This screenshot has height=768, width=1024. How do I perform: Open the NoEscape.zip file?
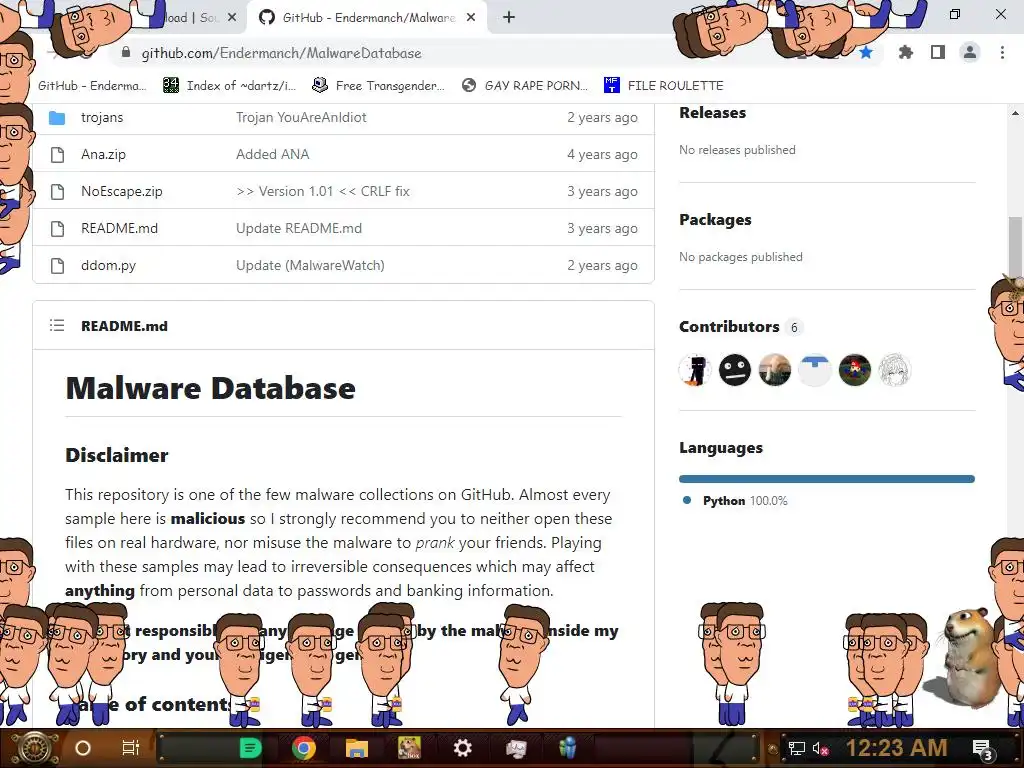(x=121, y=191)
